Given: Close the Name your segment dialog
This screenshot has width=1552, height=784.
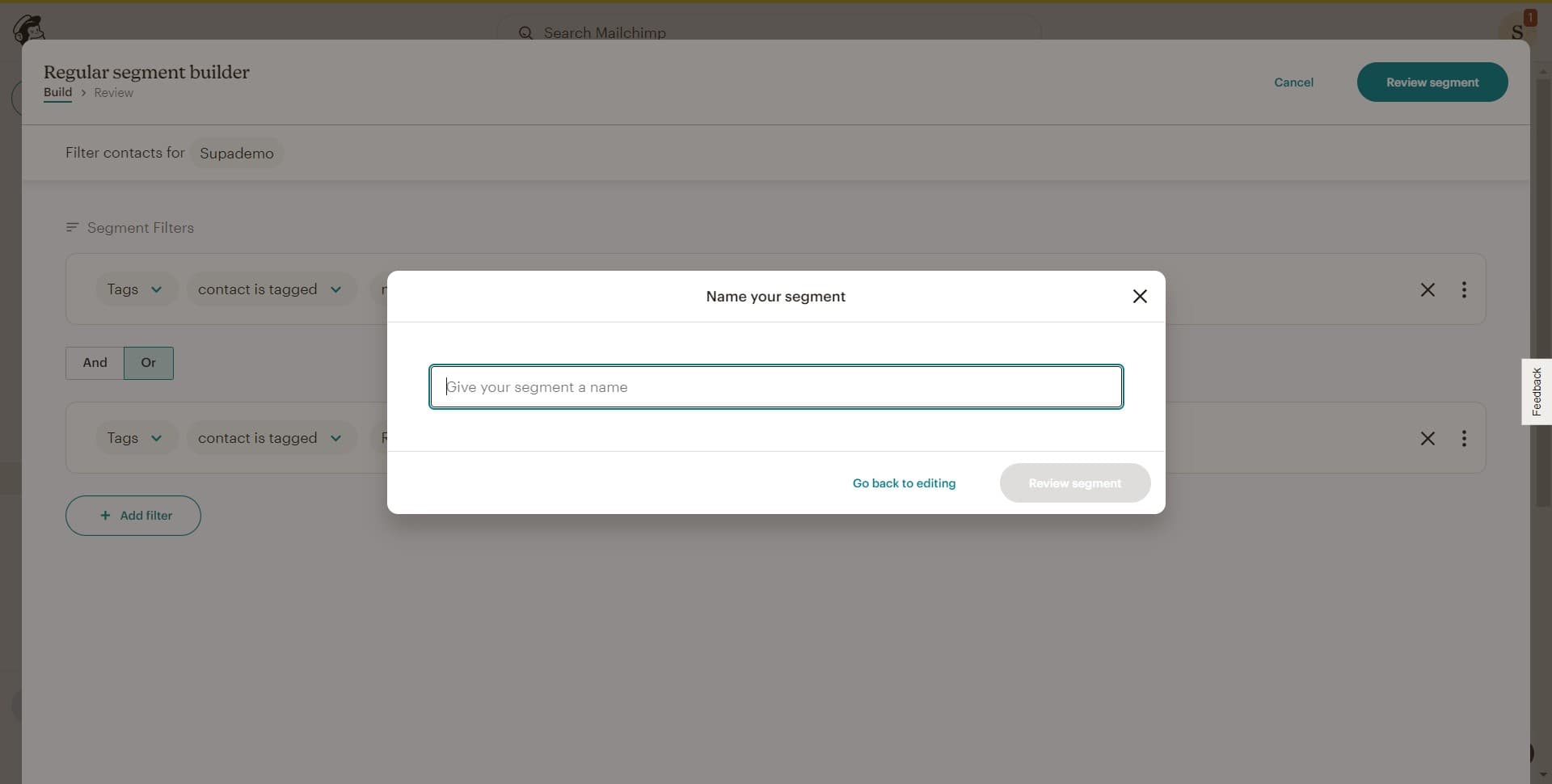Looking at the screenshot, I should (1140, 296).
